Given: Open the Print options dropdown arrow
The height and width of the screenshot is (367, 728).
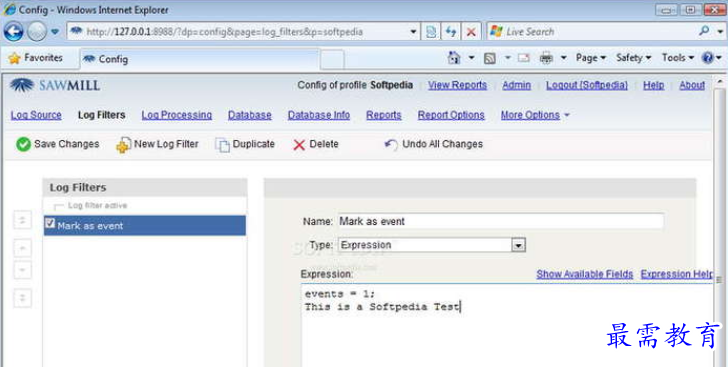Looking at the screenshot, I should (x=564, y=58).
